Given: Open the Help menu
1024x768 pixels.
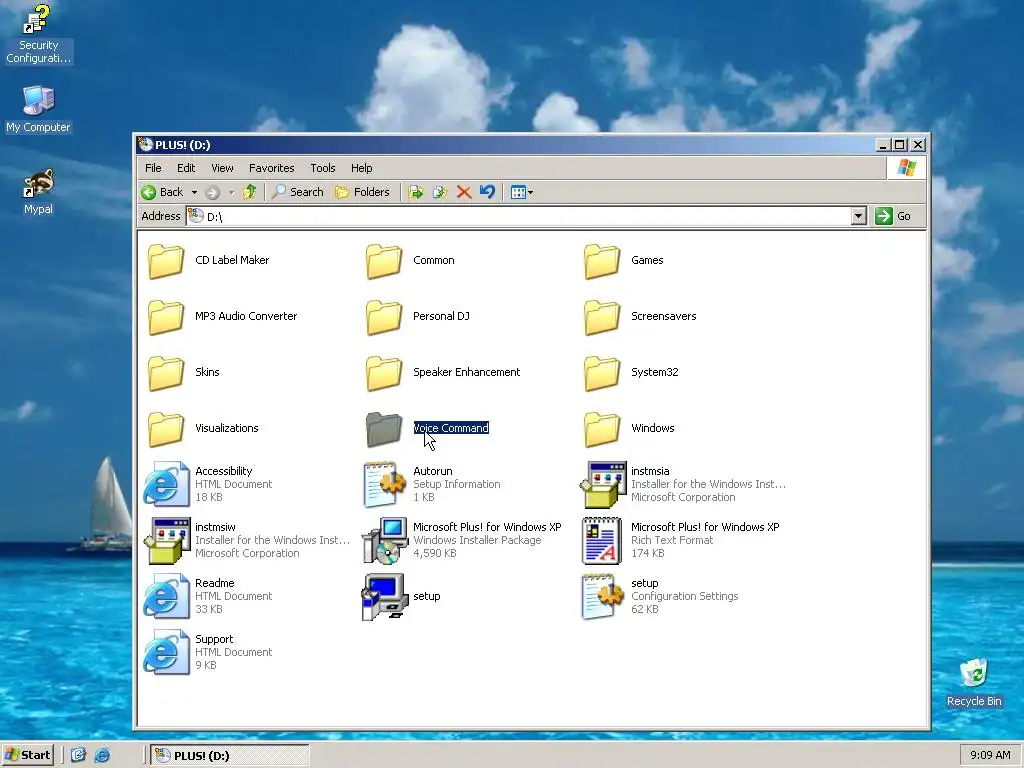Looking at the screenshot, I should 362,168.
